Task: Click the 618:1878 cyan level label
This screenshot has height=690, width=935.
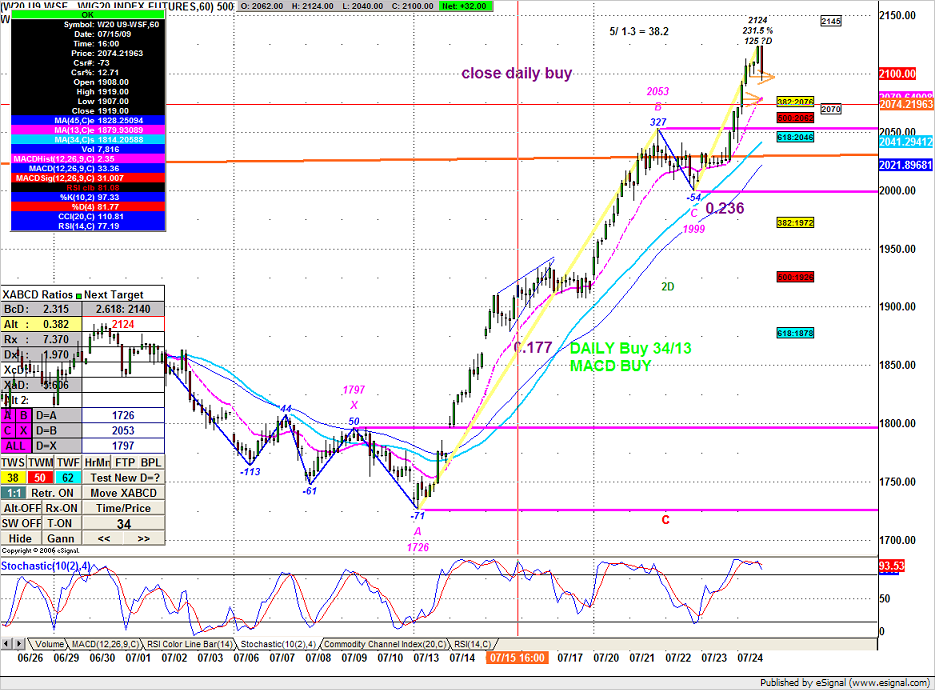Action: click(x=795, y=333)
